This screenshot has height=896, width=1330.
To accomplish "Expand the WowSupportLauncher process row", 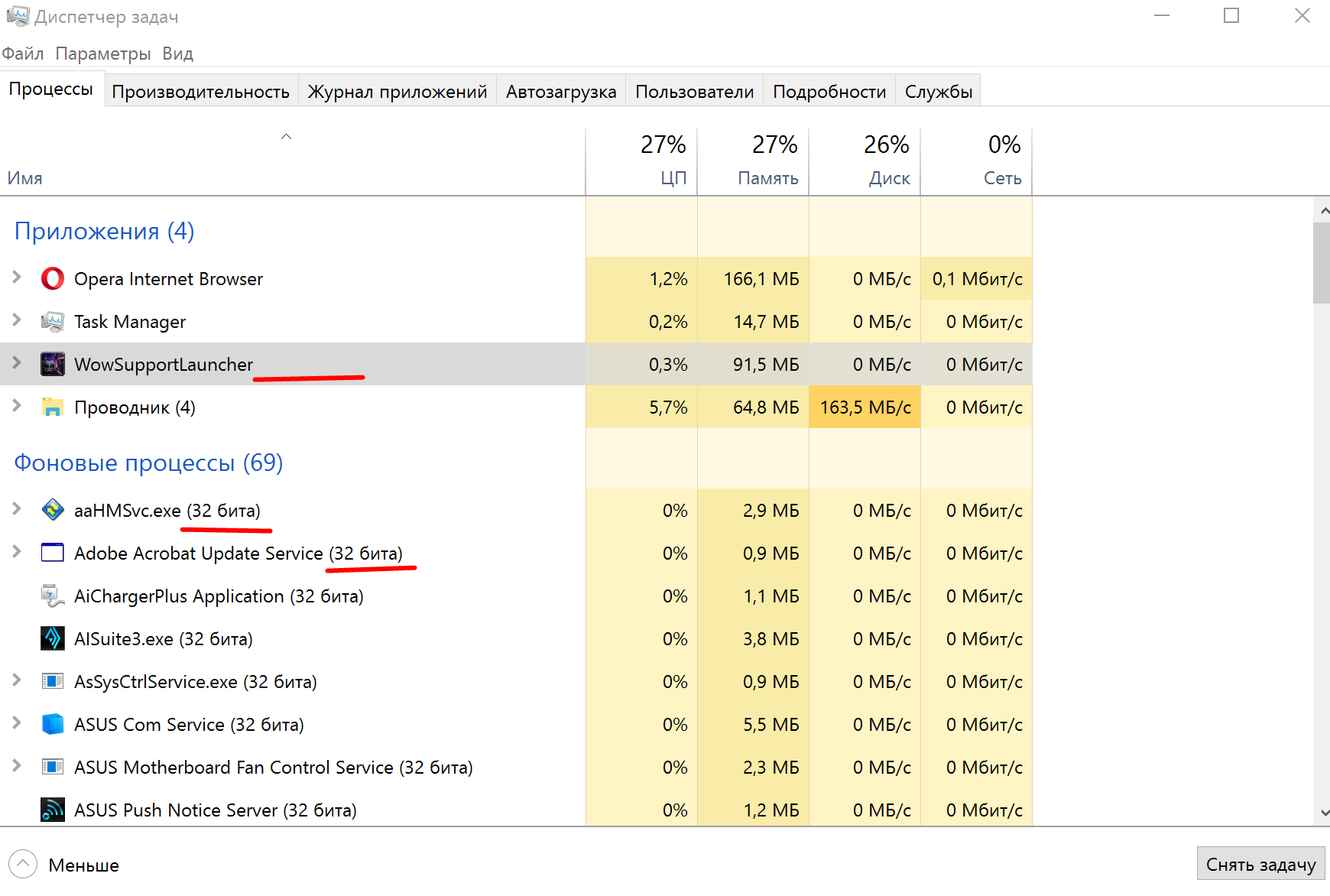I will pos(17,363).
